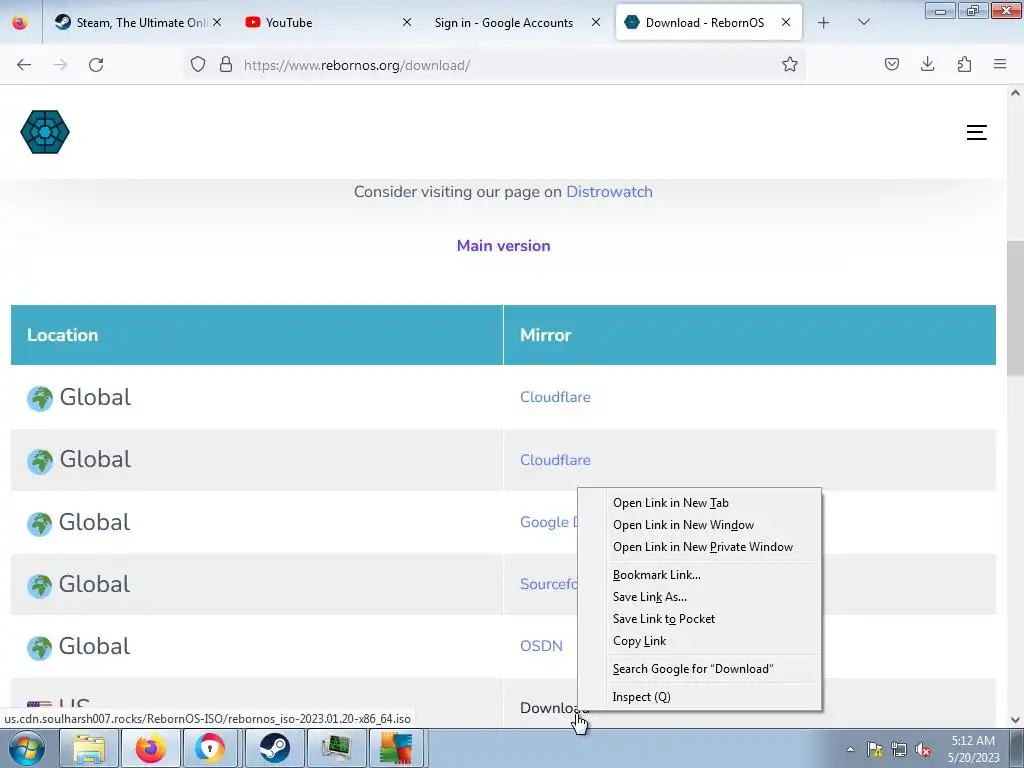Reload the current page
Viewport: 1024px width, 768px height.
(x=96, y=65)
